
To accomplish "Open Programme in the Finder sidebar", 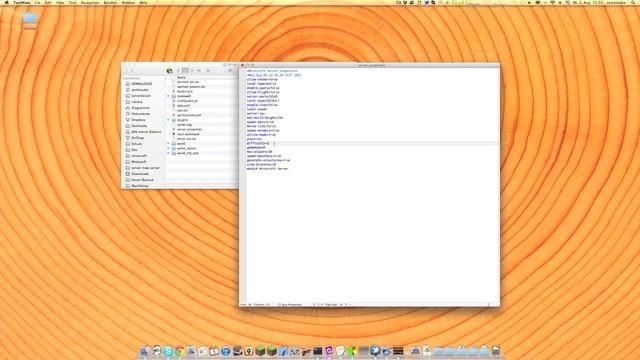I will click(x=140, y=108).
